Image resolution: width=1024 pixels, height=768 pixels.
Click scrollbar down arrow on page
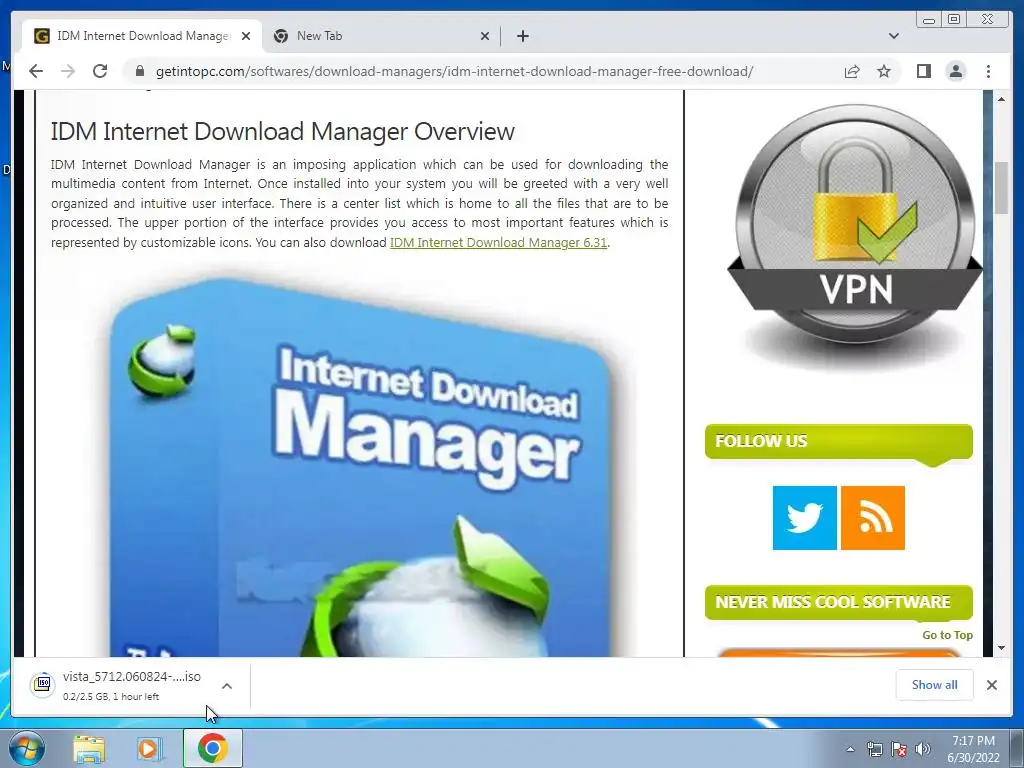[1001, 648]
